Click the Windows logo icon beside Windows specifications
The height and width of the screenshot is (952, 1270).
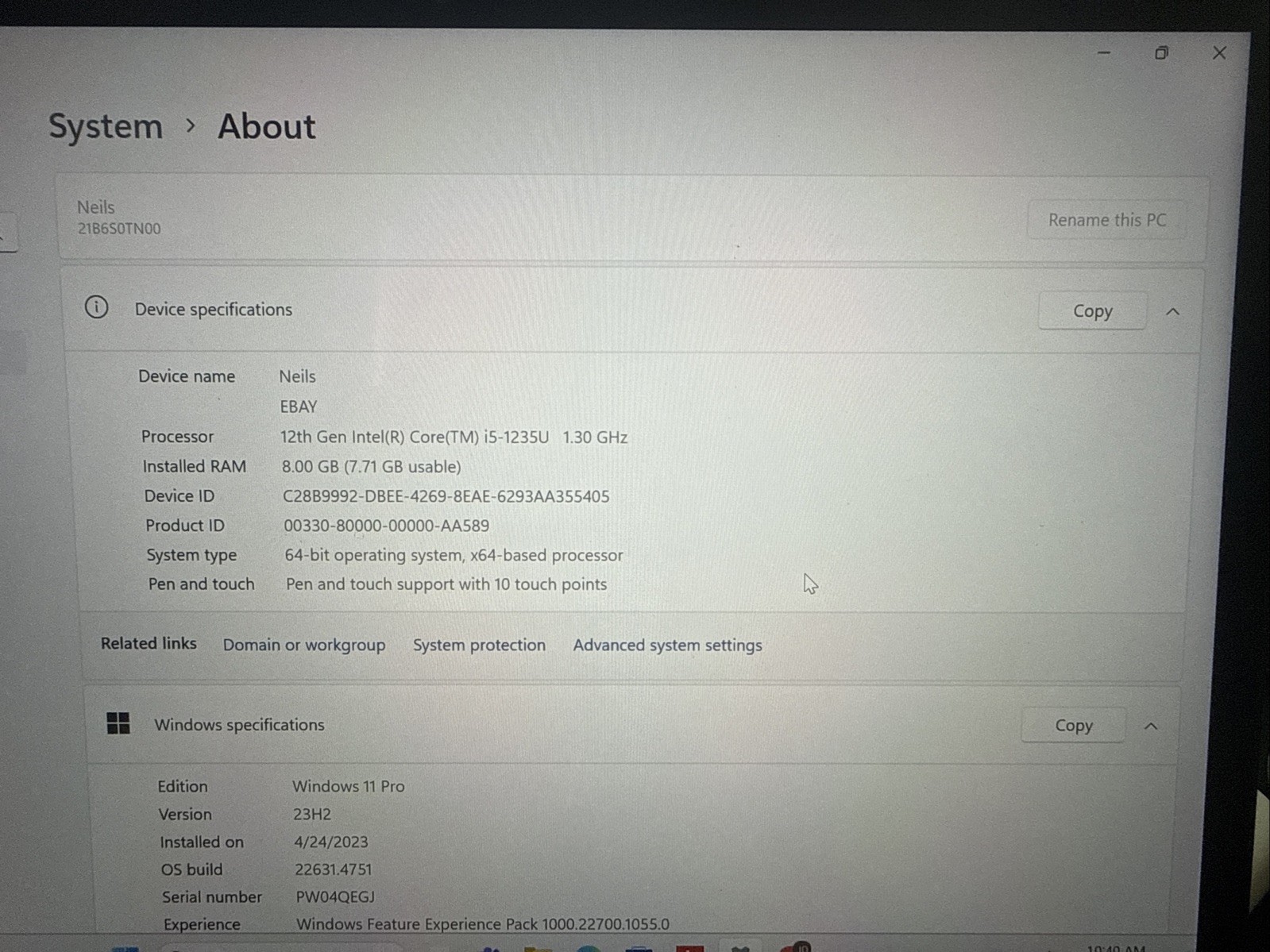click(x=118, y=723)
